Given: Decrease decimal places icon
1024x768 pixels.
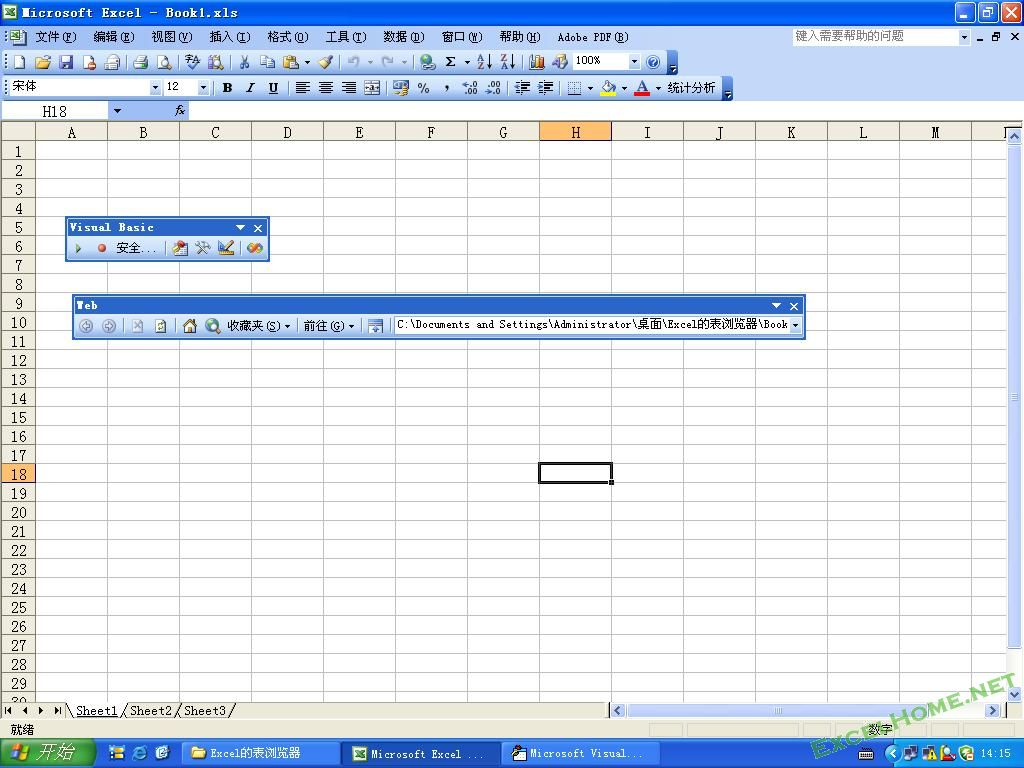Looking at the screenshot, I should tap(494, 88).
